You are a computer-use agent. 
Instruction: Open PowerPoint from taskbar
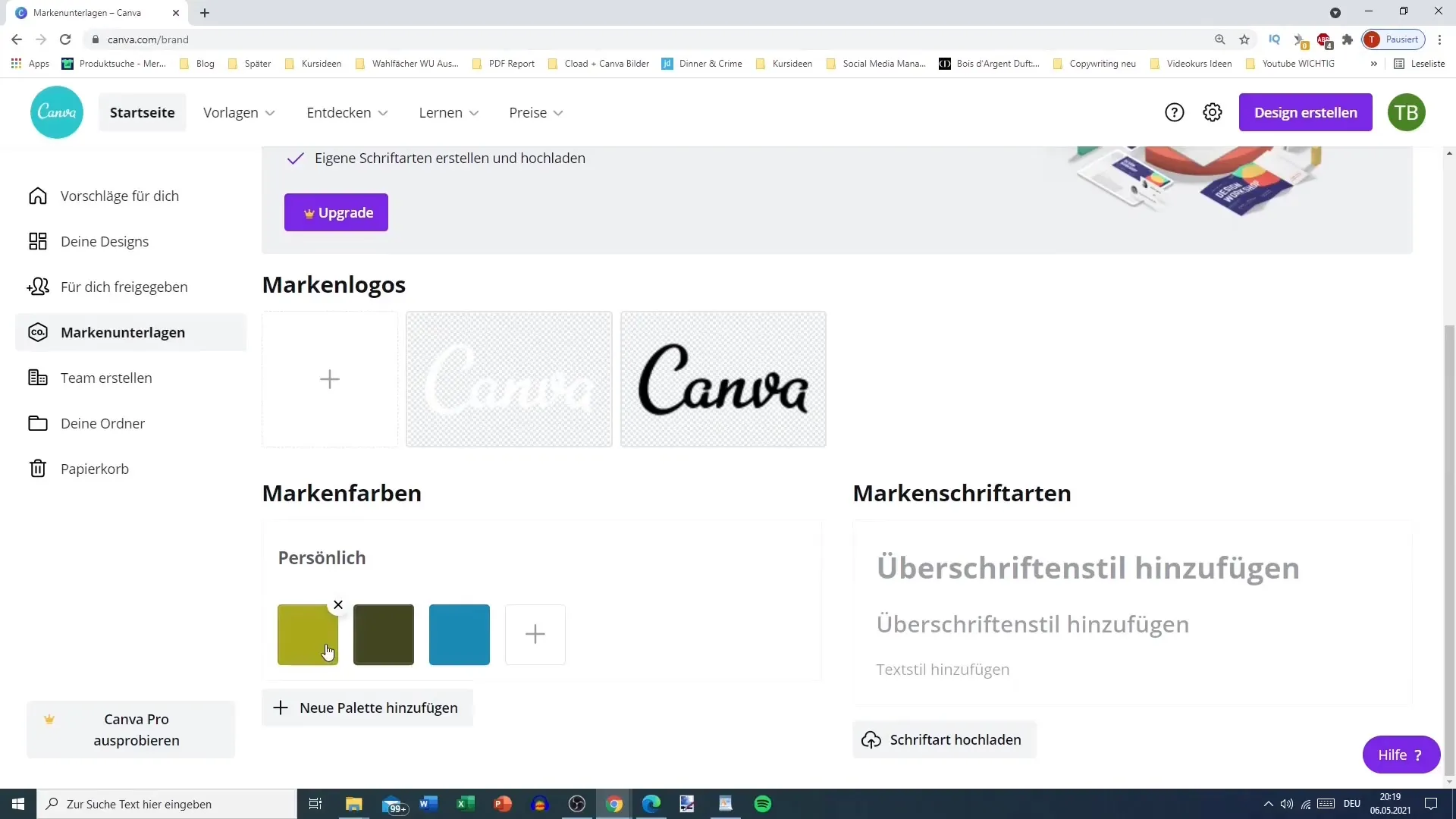point(503,804)
